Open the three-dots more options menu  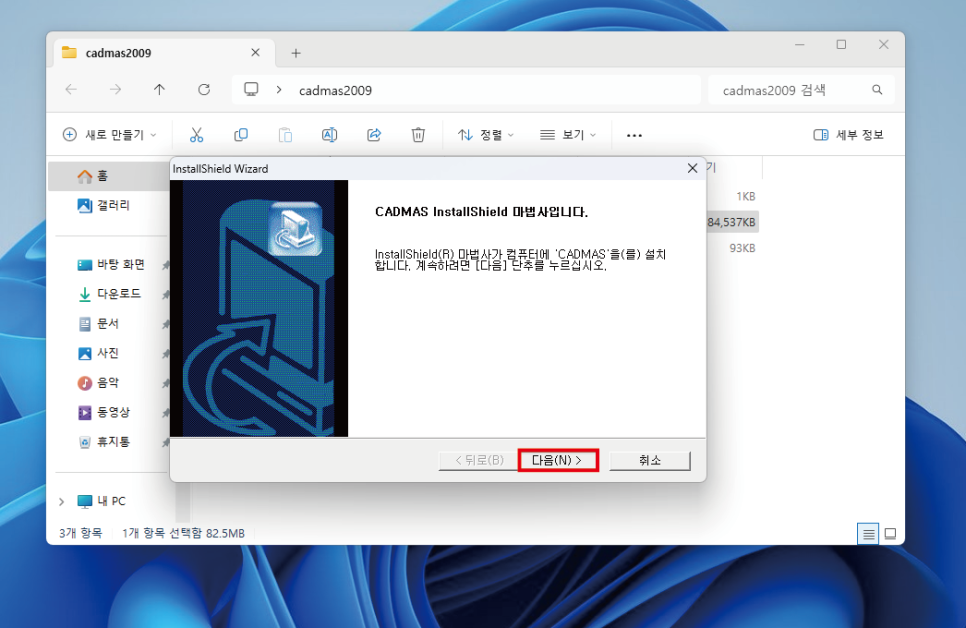tap(634, 135)
